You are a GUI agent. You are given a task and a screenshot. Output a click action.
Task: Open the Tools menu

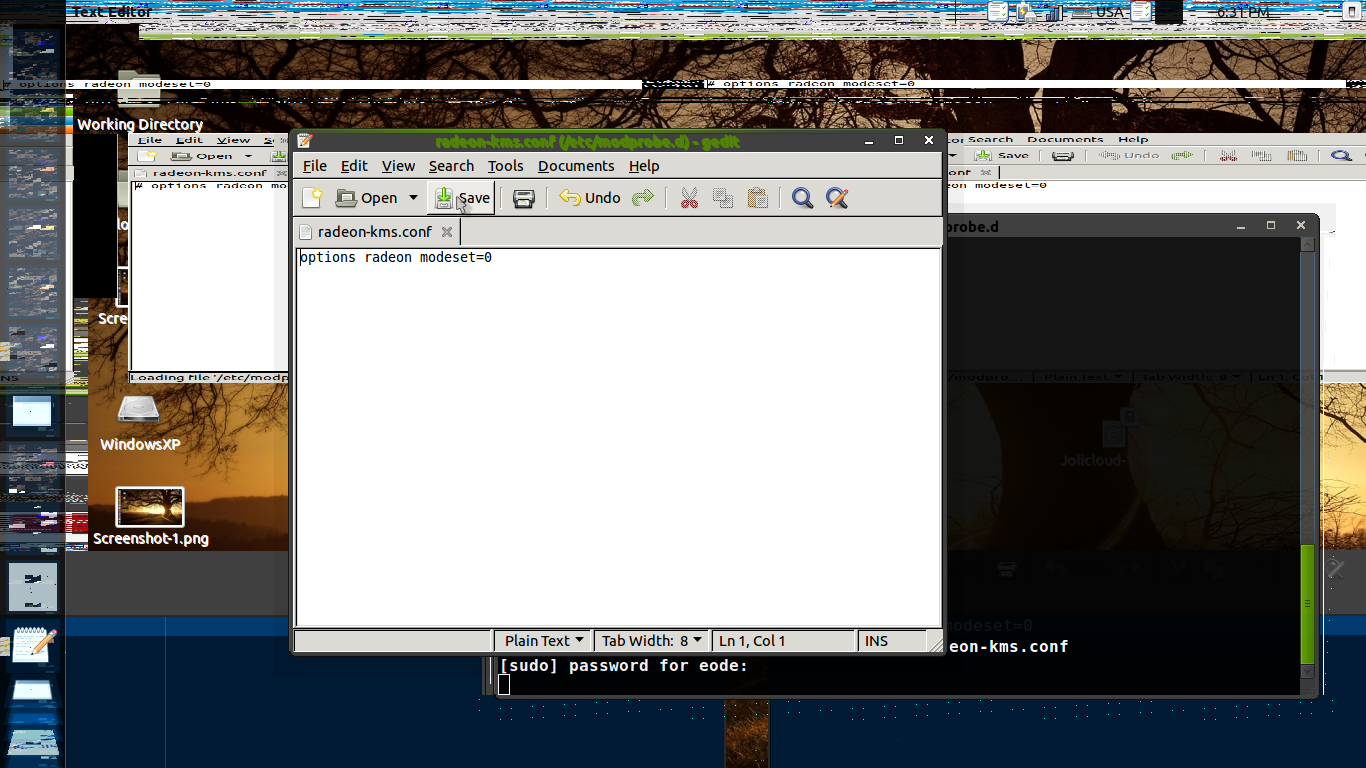505,166
